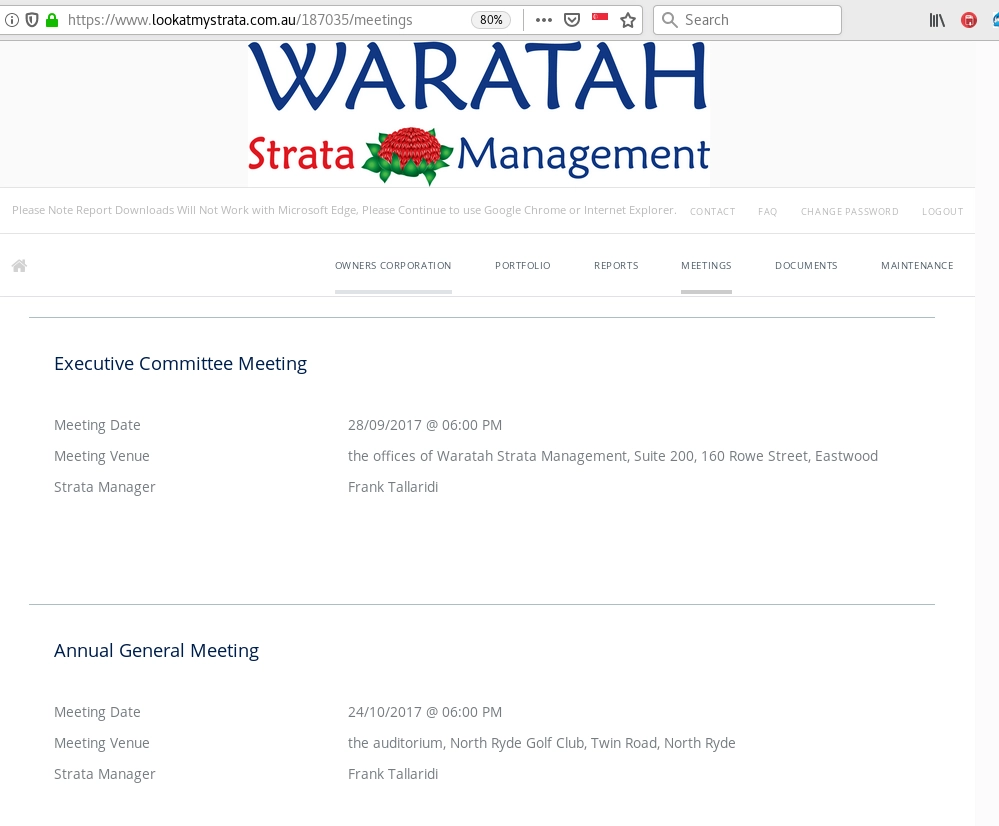Click the red round extension icon

pyautogui.click(x=968, y=20)
